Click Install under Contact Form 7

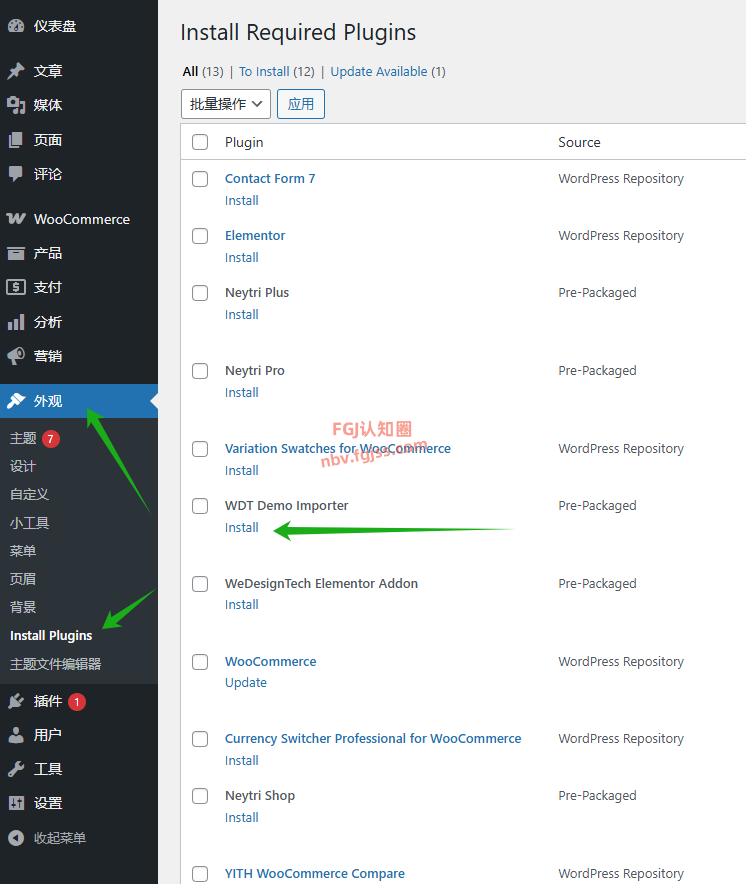click(x=241, y=201)
